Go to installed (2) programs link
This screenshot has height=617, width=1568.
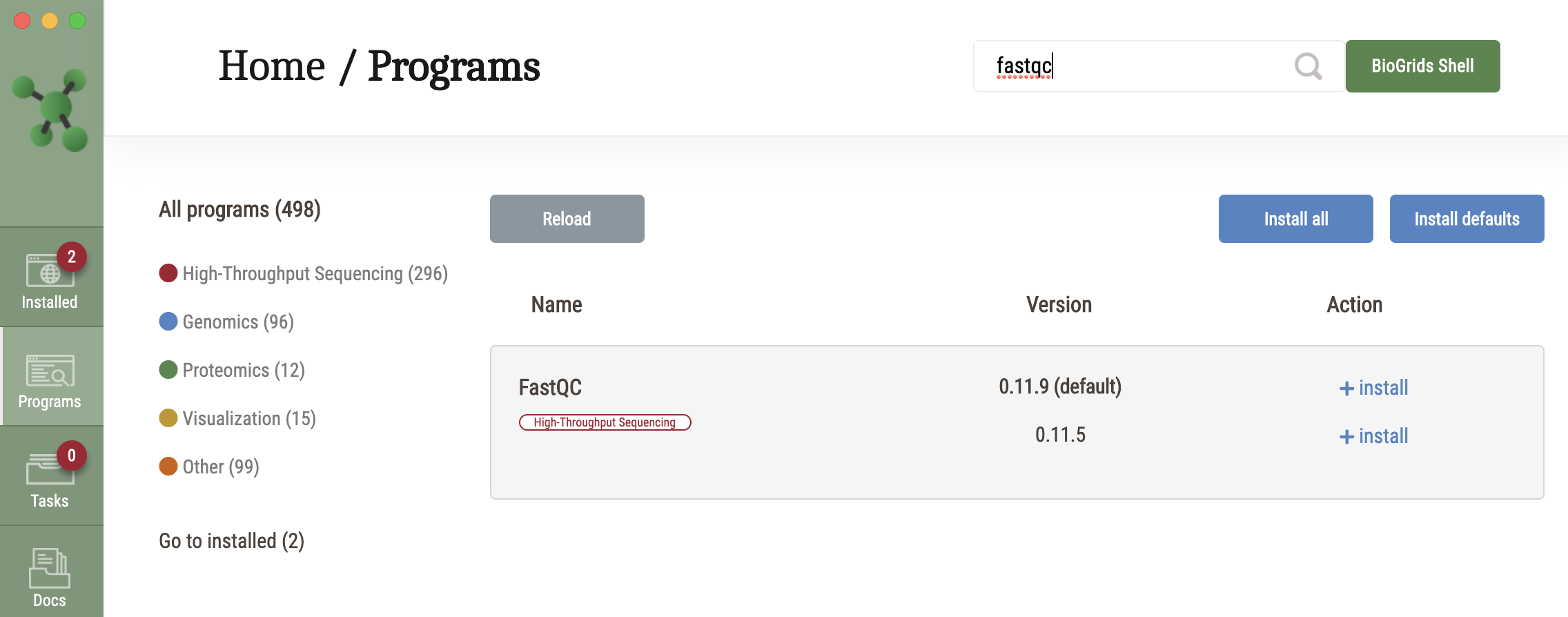click(x=231, y=541)
